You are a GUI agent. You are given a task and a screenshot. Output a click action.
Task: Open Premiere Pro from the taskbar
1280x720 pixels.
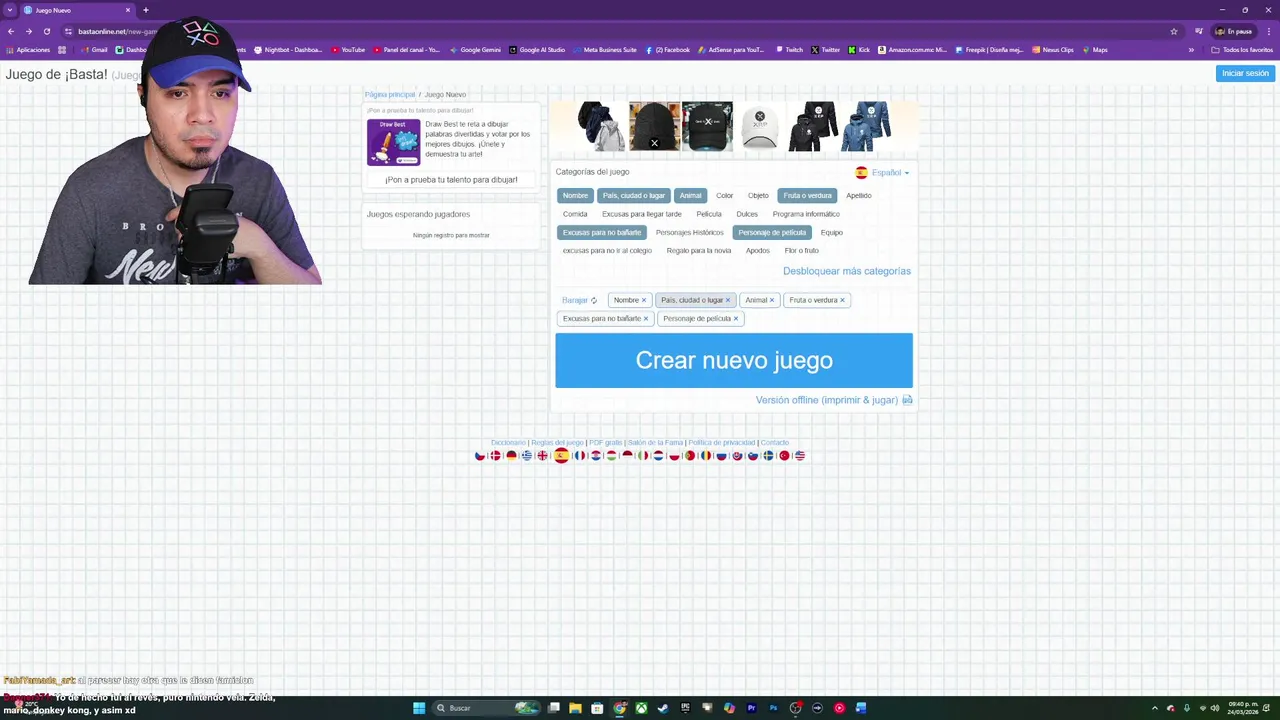[751, 708]
